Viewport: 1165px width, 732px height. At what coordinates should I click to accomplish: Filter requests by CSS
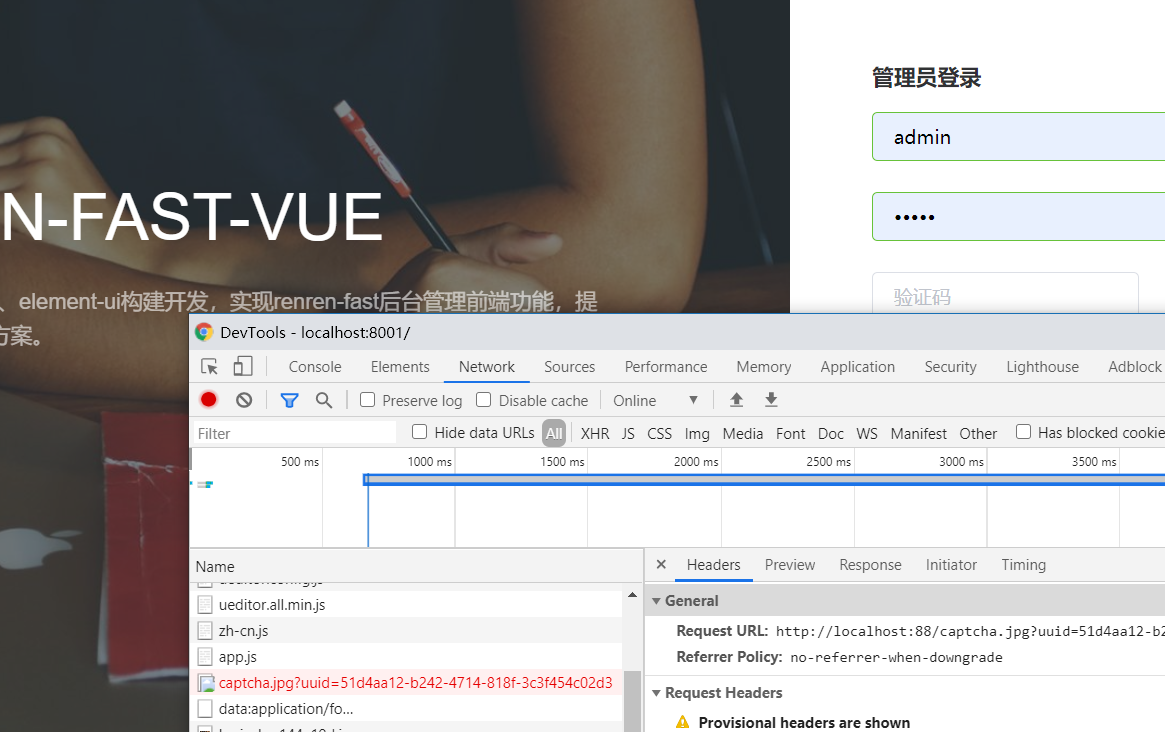pyautogui.click(x=659, y=434)
